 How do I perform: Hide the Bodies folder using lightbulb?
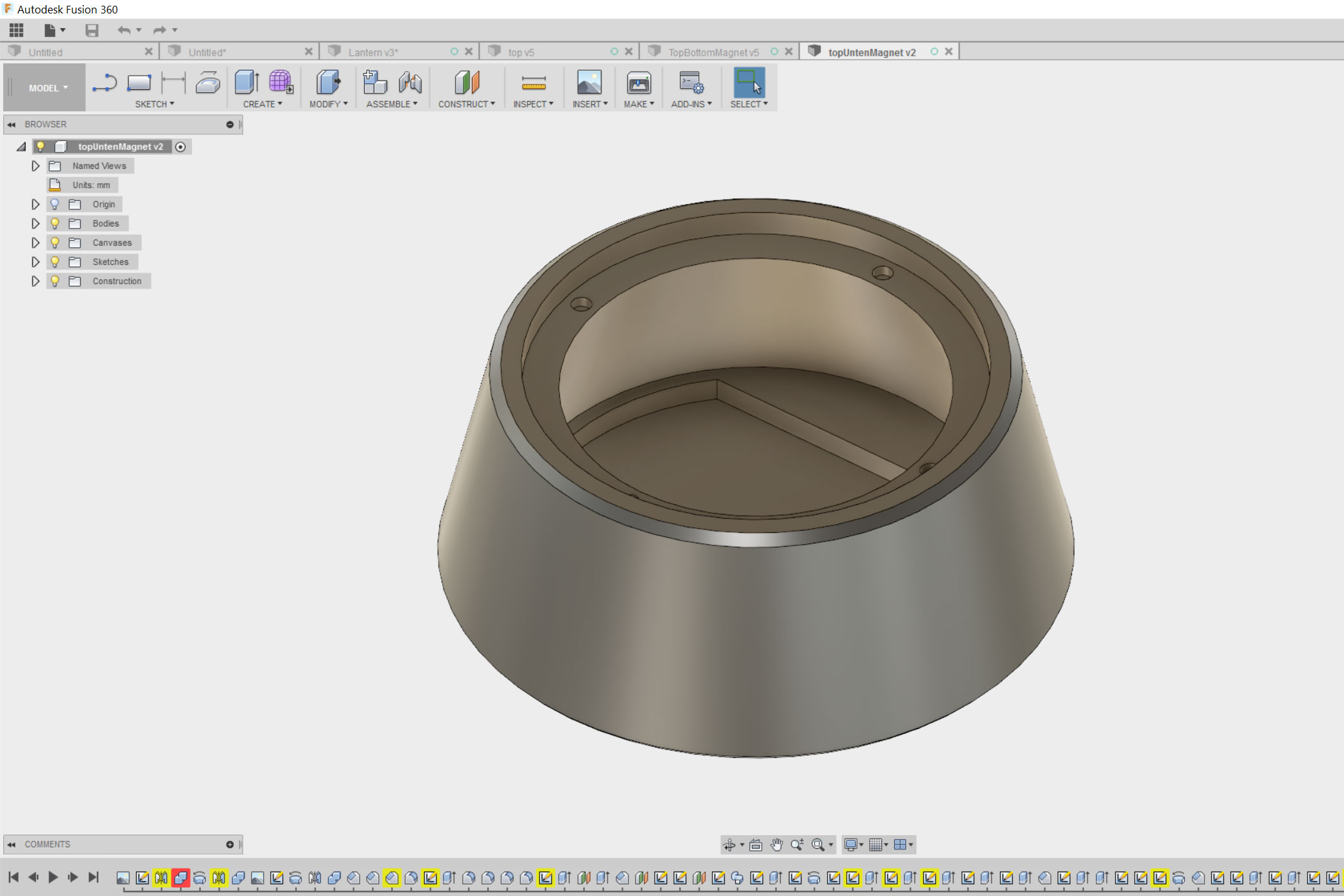pos(55,223)
